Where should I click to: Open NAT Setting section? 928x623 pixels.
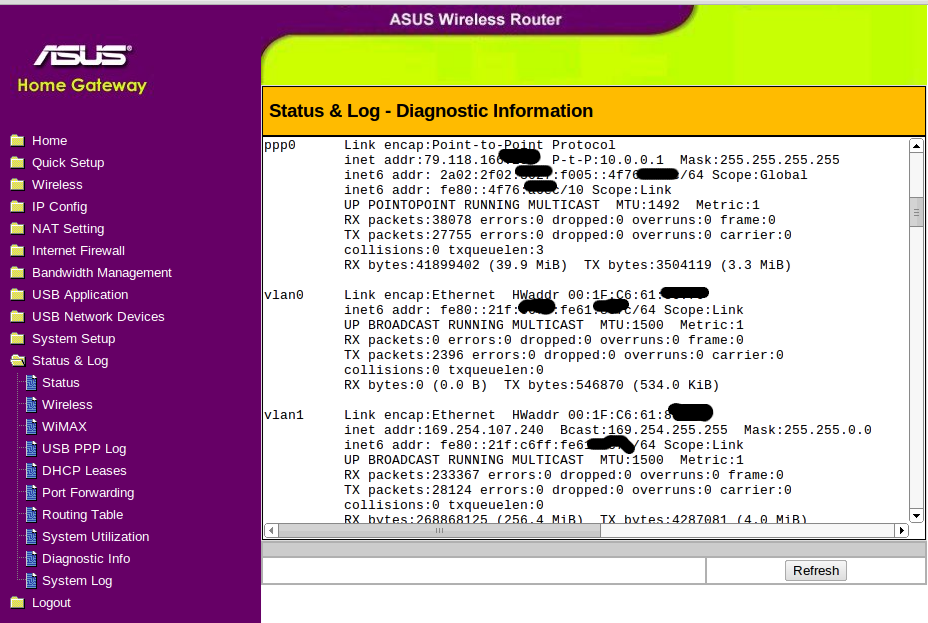(x=68, y=228)
